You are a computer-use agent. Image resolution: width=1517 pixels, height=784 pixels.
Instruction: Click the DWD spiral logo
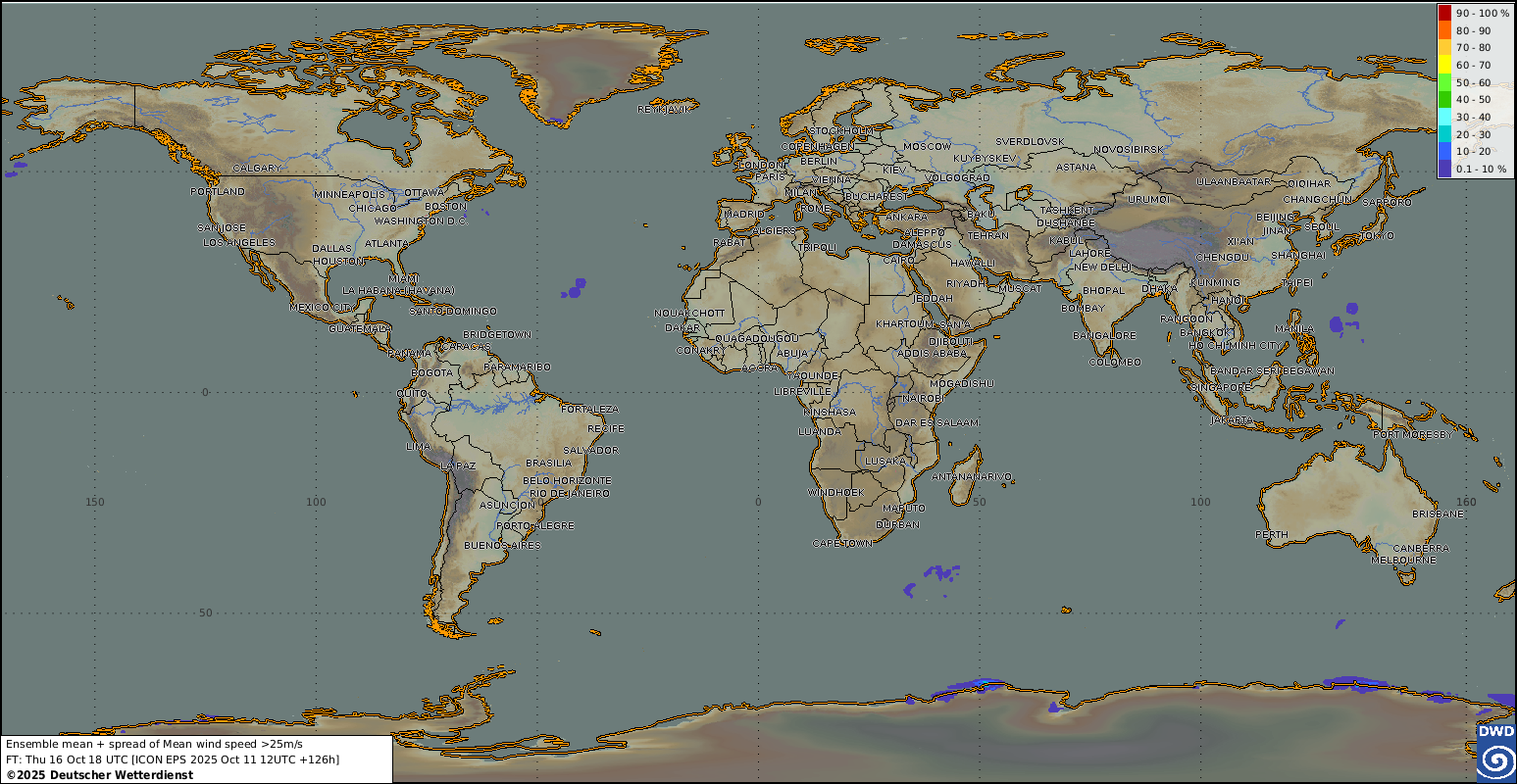click(1495, 760)
